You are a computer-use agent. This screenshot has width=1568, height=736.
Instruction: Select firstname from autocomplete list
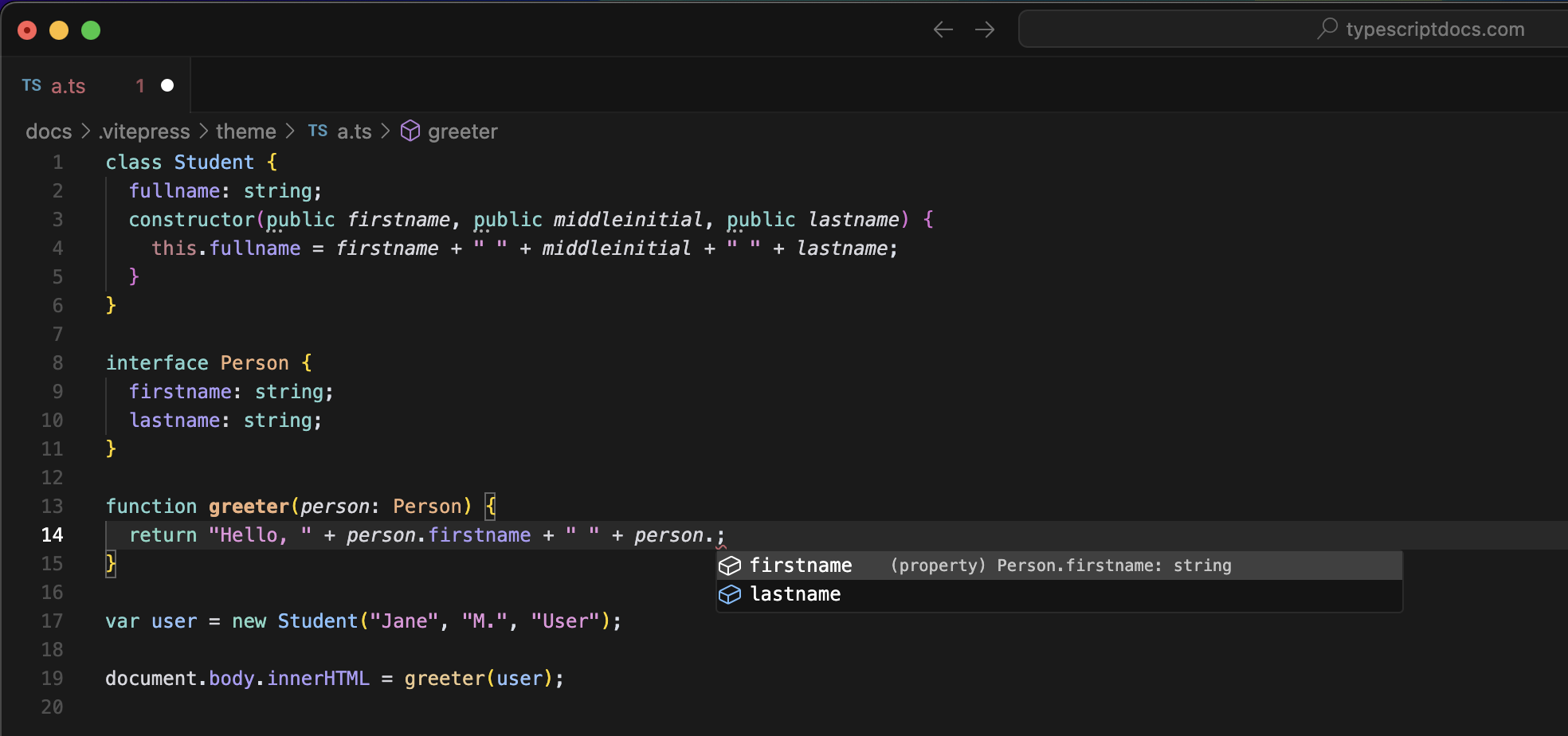pos(801,566)
